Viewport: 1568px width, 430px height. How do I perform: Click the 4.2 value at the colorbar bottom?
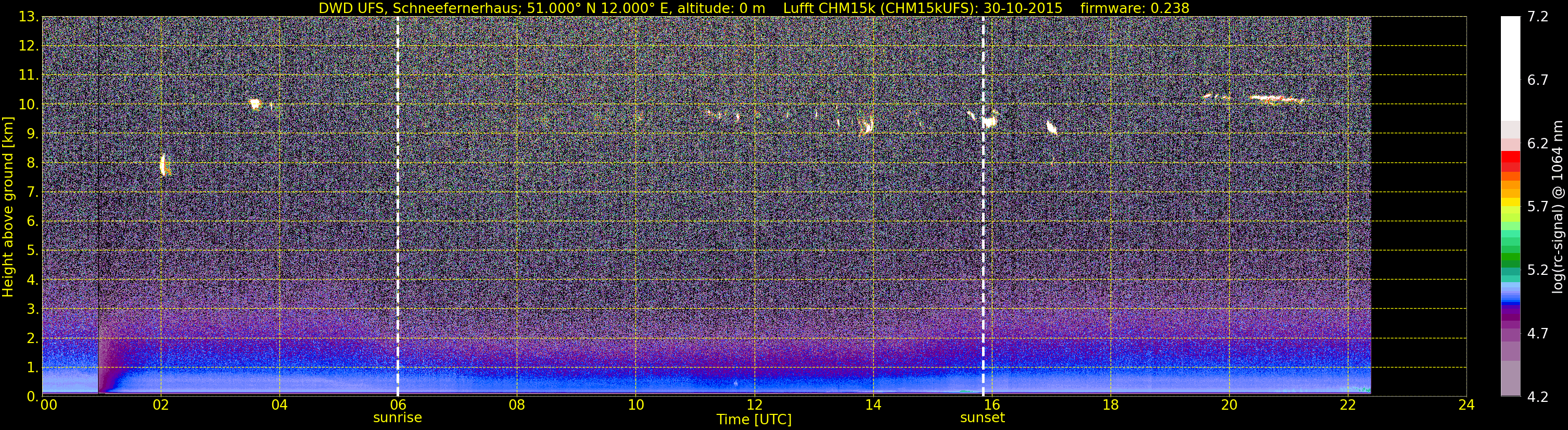(1538, 397)
